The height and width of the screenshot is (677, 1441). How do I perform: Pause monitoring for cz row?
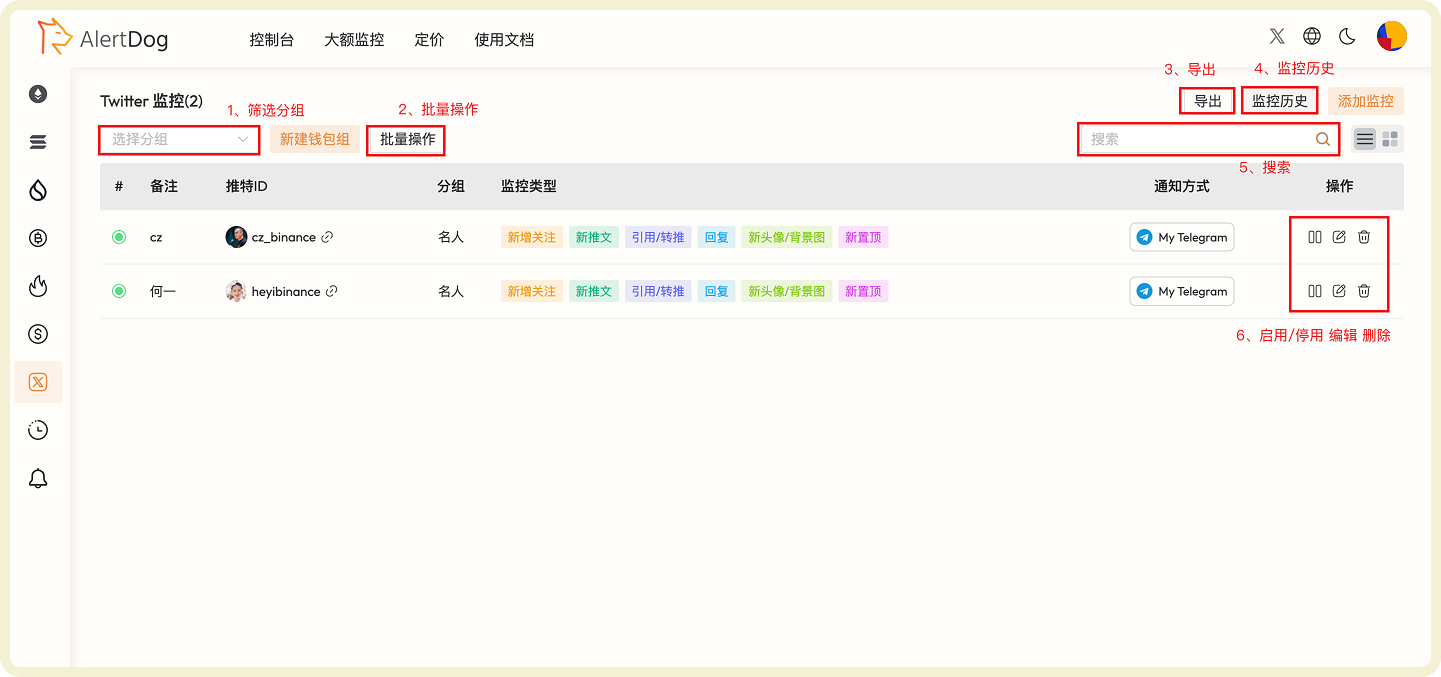pos(1315,237)
